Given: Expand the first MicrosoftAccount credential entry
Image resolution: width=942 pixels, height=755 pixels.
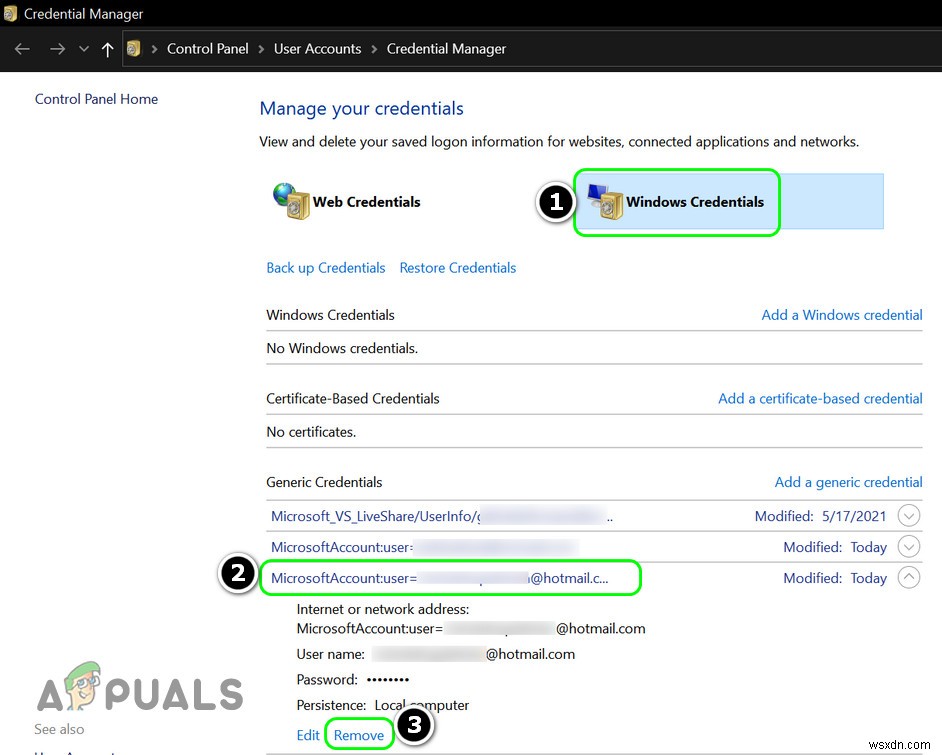Looking at the screenshot, I should [908, 546].
